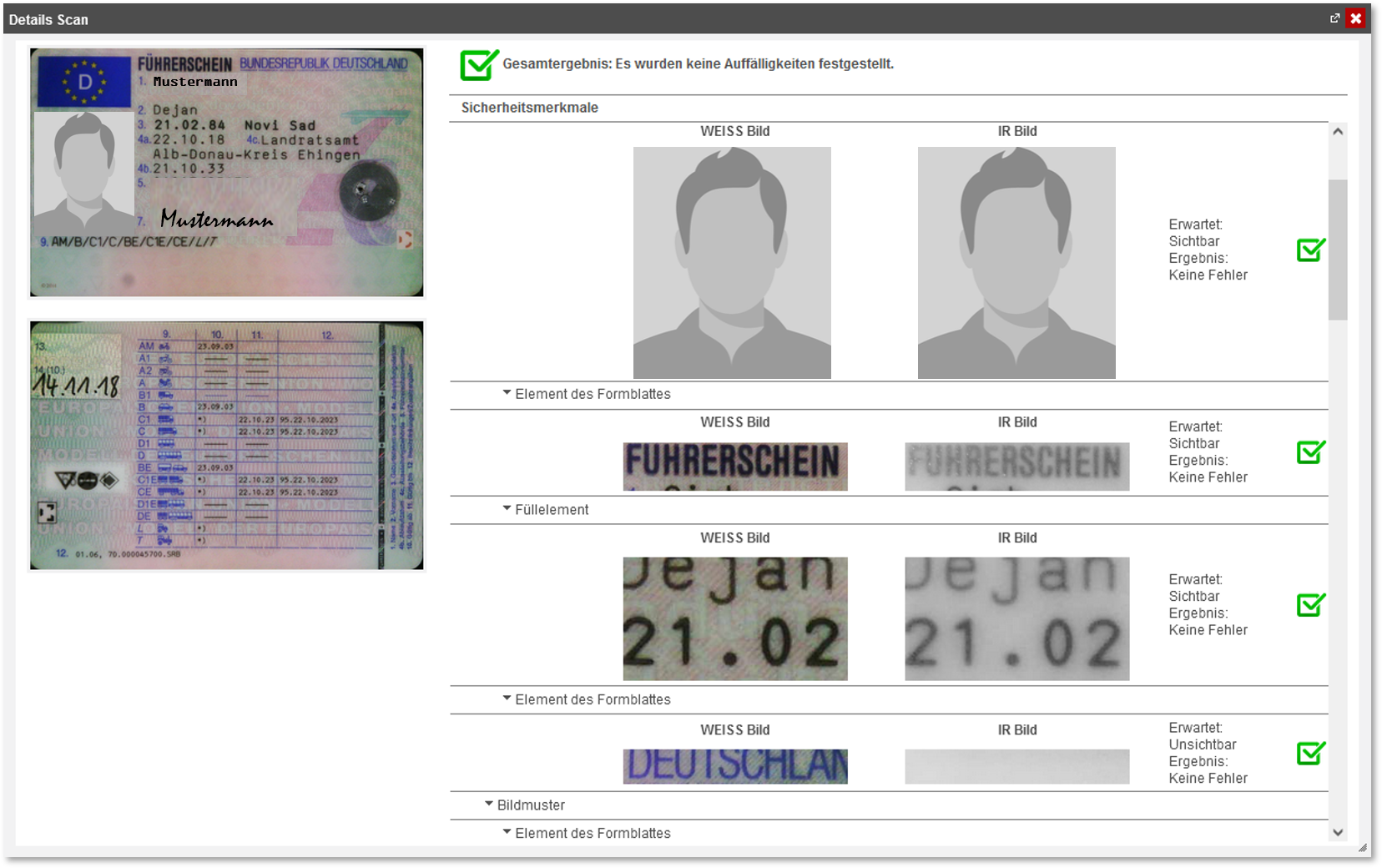1382x868 pixels.
Task: Collapse Element des Formblattes above DEUTSCHLAND images
Action: tap(507, 699)
